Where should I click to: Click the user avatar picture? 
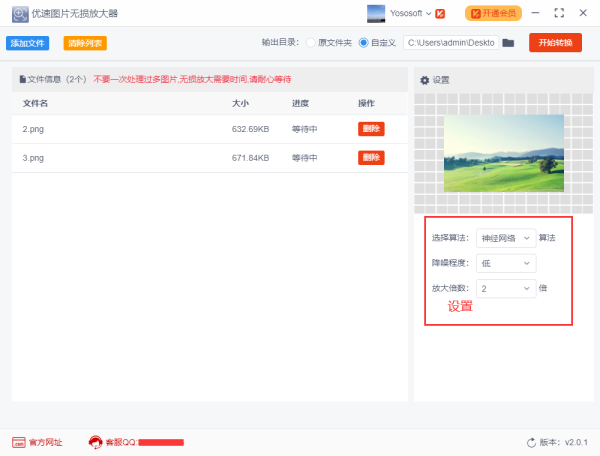376,13
